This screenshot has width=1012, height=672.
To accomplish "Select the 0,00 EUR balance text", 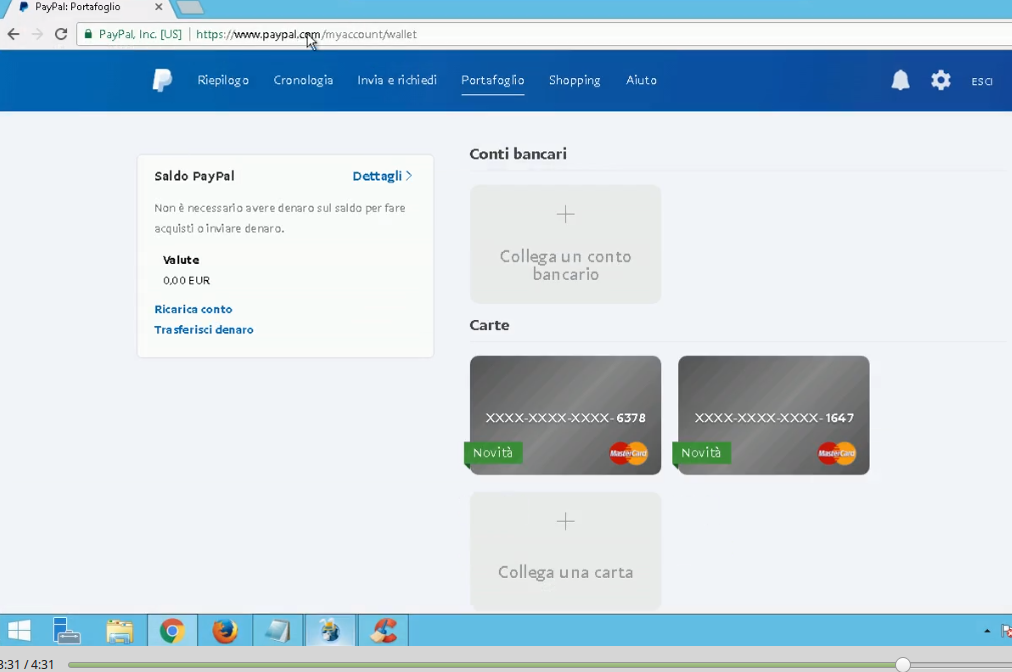I will pos(187,280).
